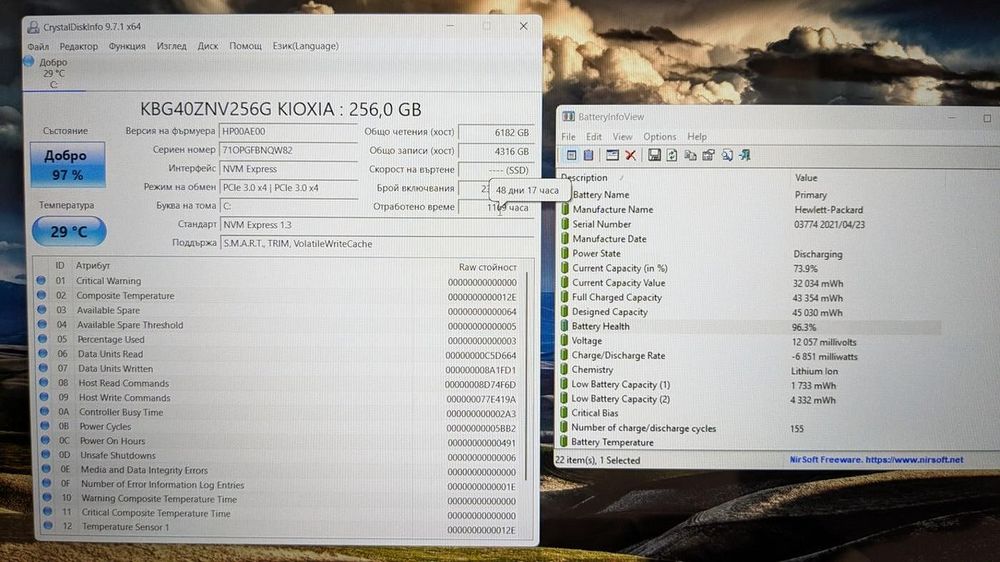
Task: Click the Атрибут column header
Action: tap(93, 265)
